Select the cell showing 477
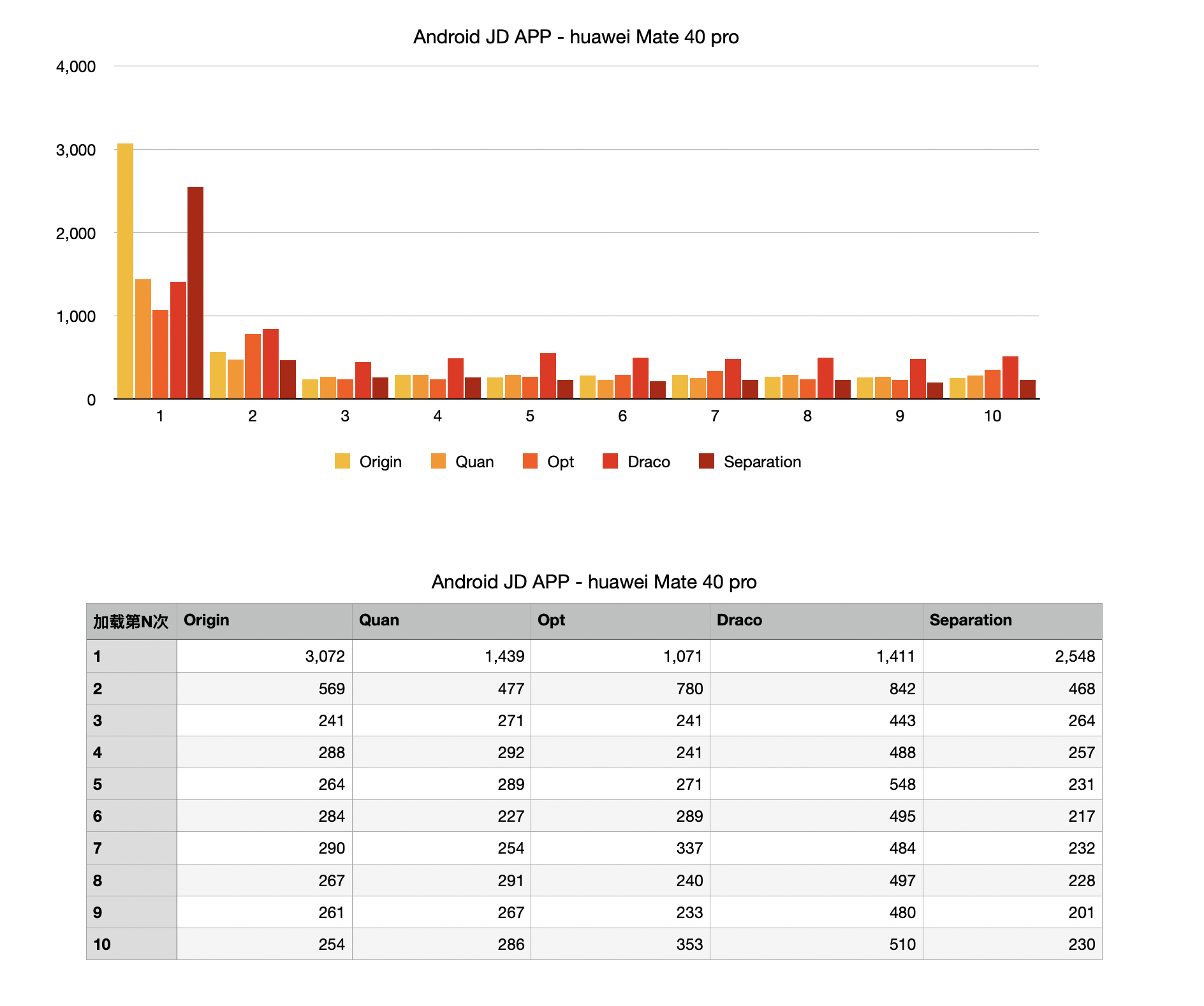Screen dimensions: 1204x1006 coord(441,689)
